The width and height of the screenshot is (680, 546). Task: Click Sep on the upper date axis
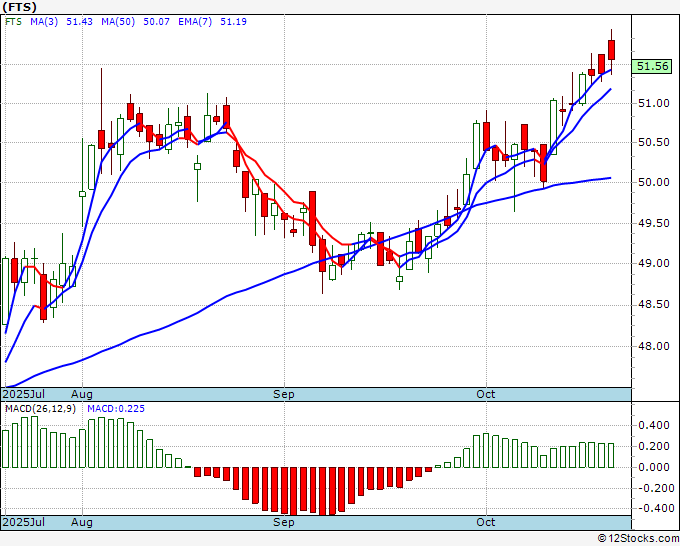[x=284, y=394]
